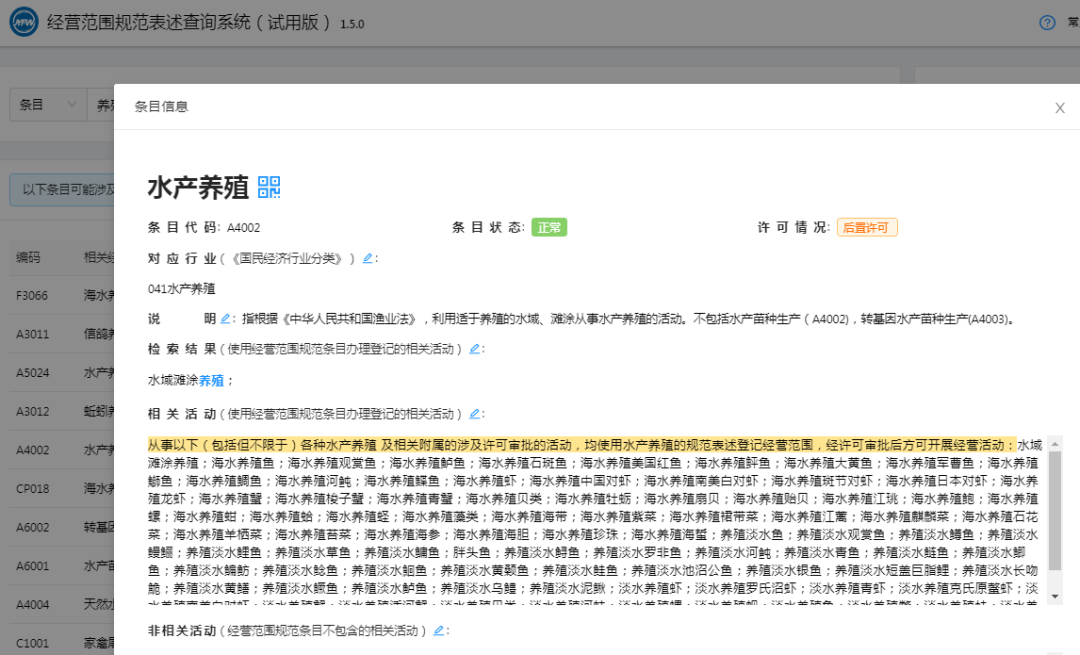Click the edit pencil after 说明
This screenshot has height=655, width=1080.
225,319
